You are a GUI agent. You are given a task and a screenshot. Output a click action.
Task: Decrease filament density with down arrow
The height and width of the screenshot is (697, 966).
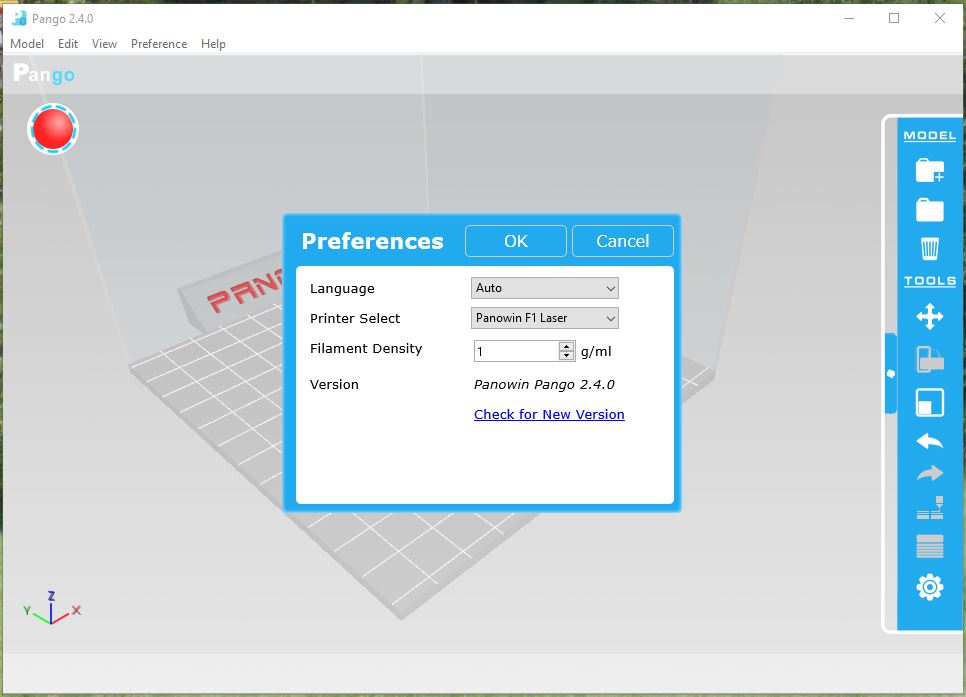pyautogui.click(x=566, y=356)
